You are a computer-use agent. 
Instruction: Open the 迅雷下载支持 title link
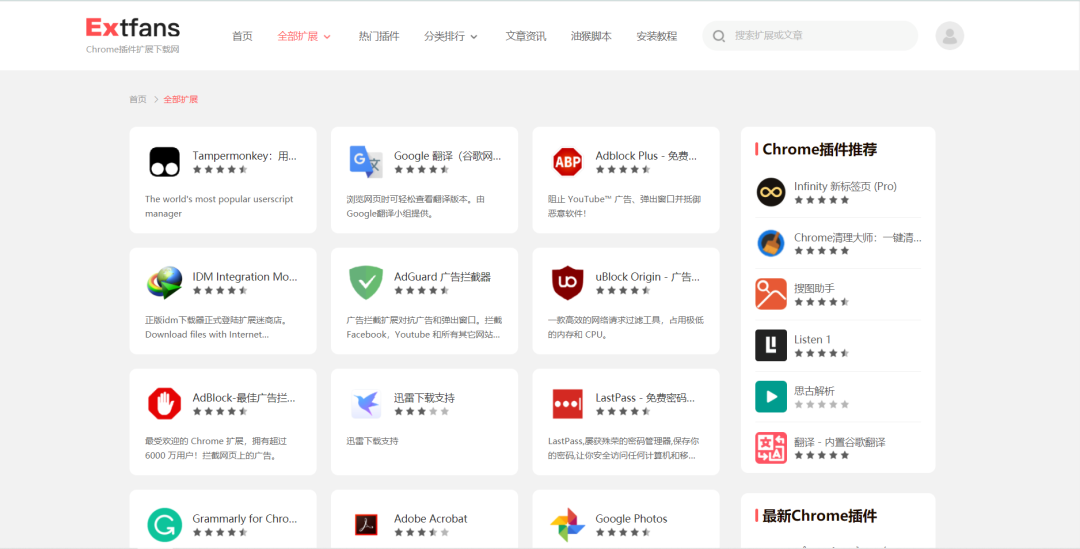click(424, 397)
